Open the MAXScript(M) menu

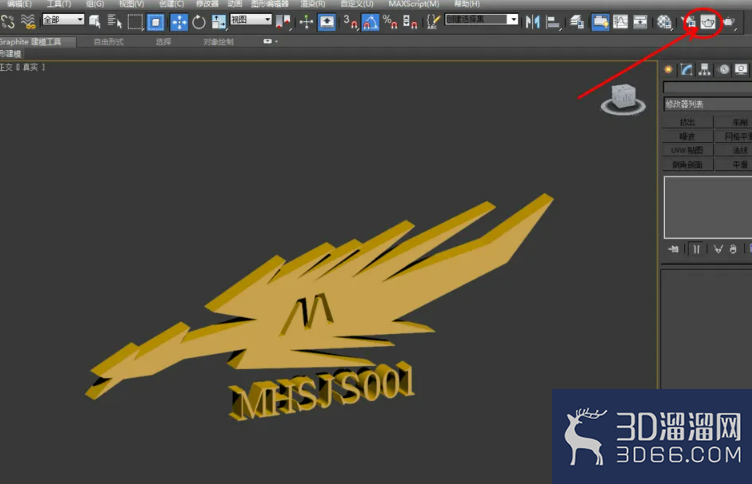[413, 4]
